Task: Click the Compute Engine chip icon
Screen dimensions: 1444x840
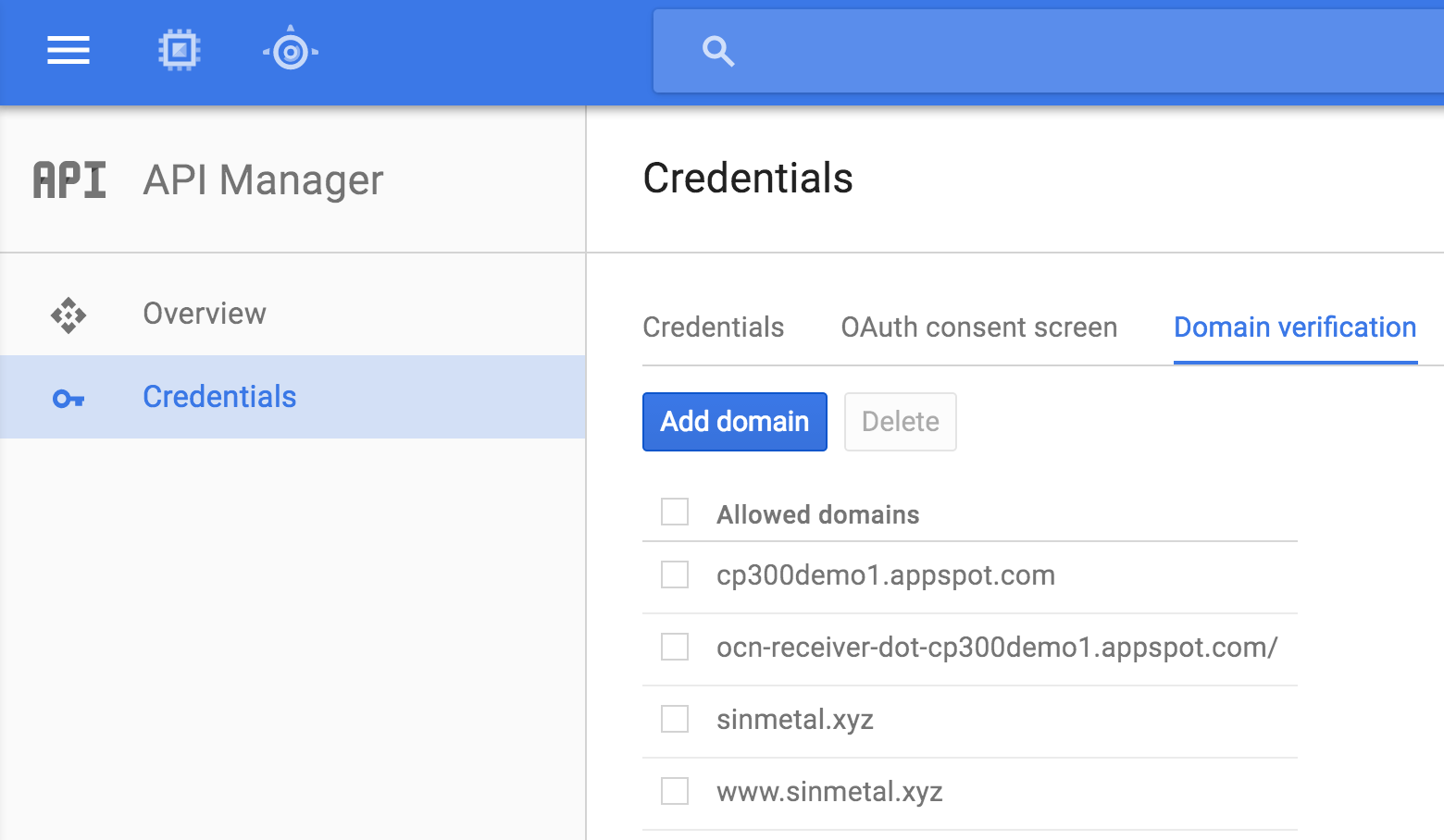Action: pos(179,51)
